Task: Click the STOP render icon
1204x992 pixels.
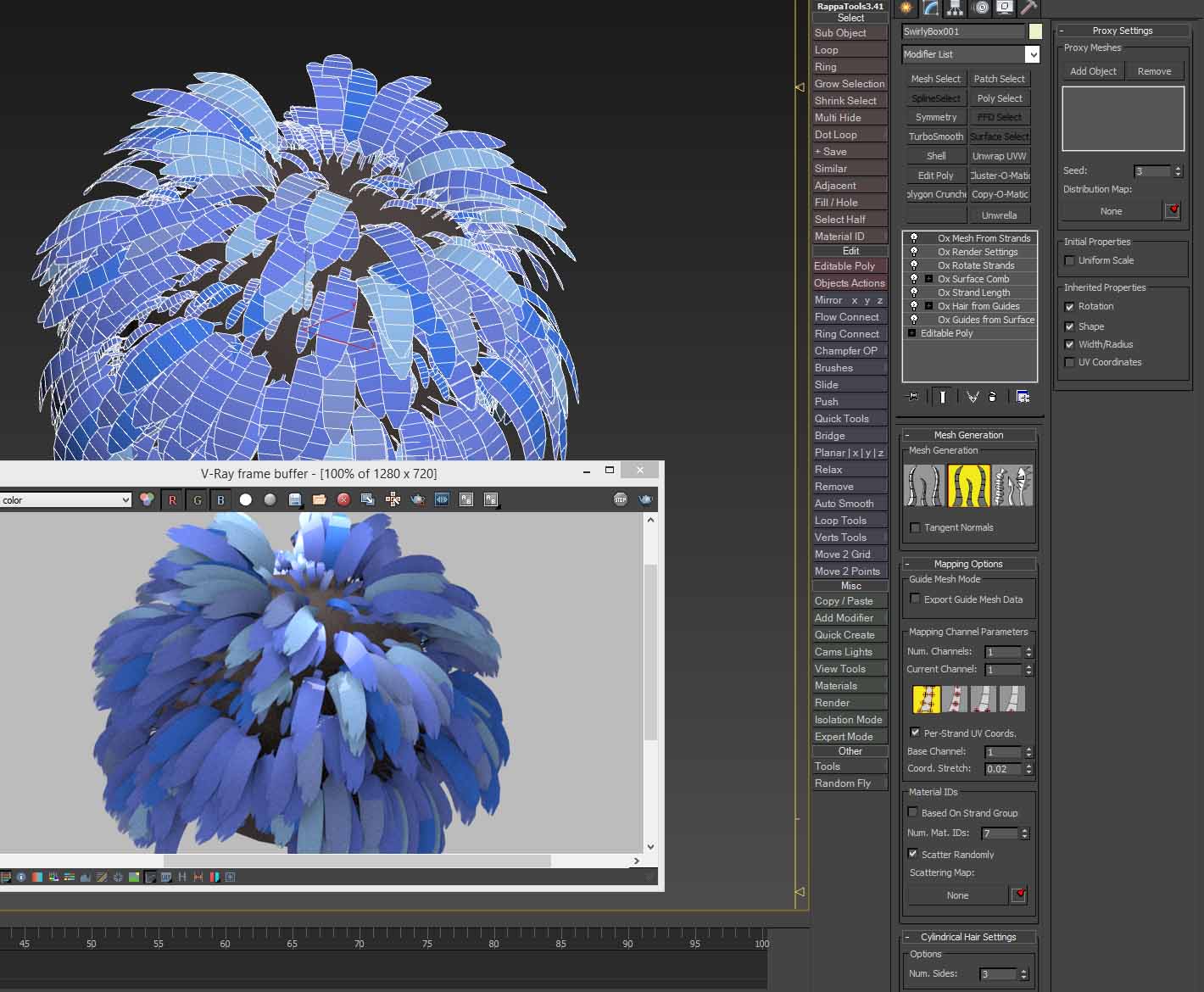Action: click(621, 500)
